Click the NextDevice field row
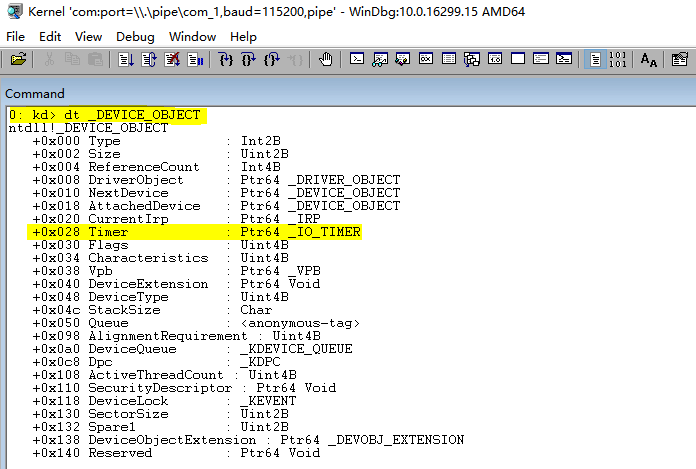The height and width of the screenshot is (469, 696). (x=216, y=193)
